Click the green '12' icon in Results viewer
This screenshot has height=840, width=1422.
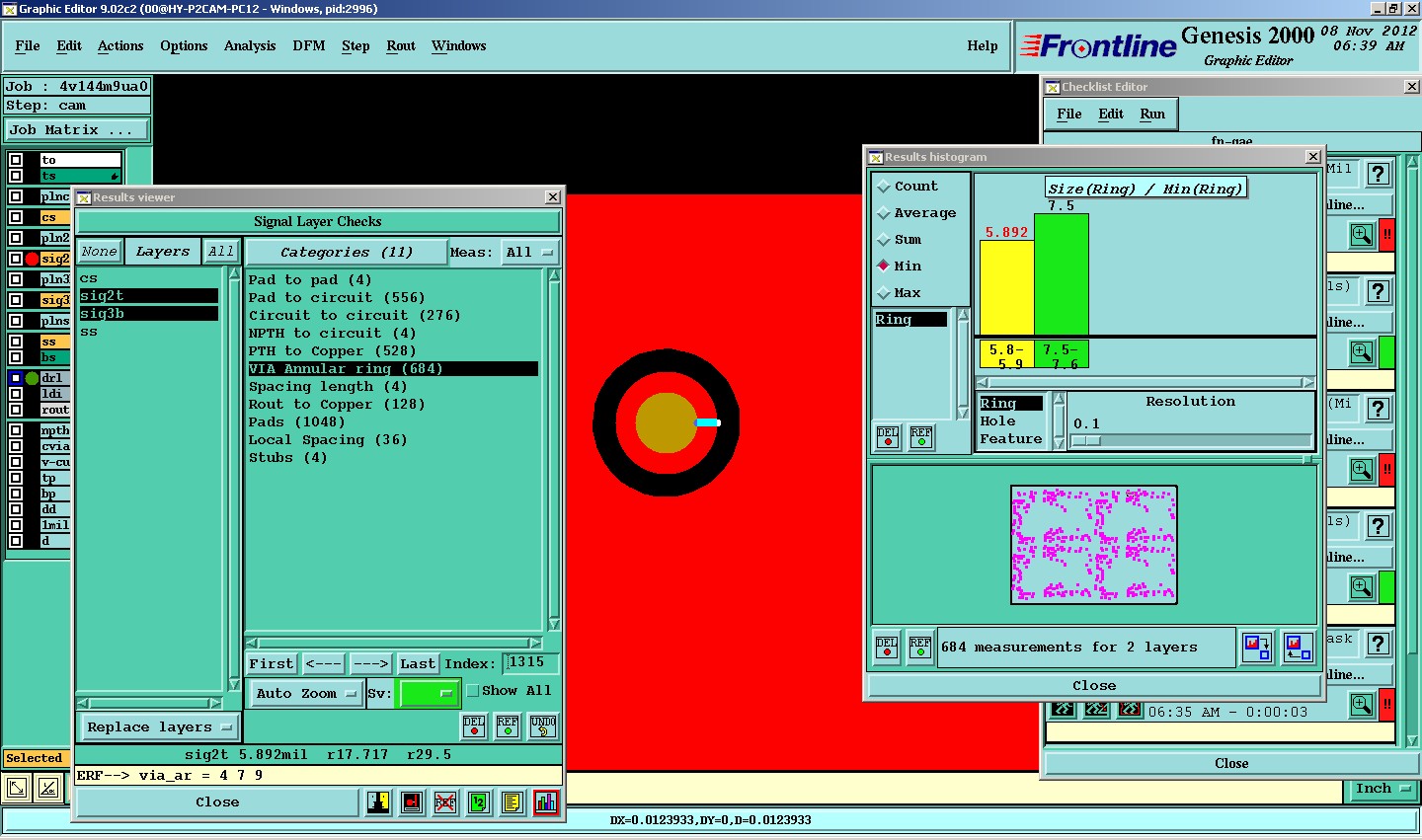point(479,802)
